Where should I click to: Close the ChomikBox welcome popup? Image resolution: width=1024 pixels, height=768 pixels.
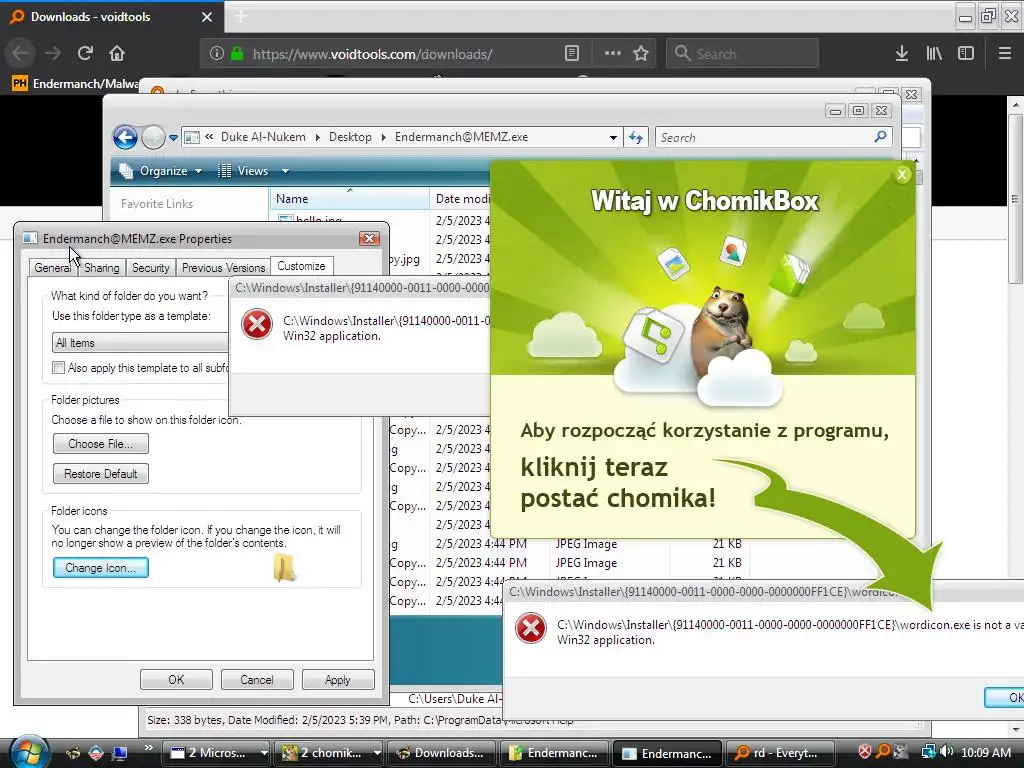click(902, 174)
